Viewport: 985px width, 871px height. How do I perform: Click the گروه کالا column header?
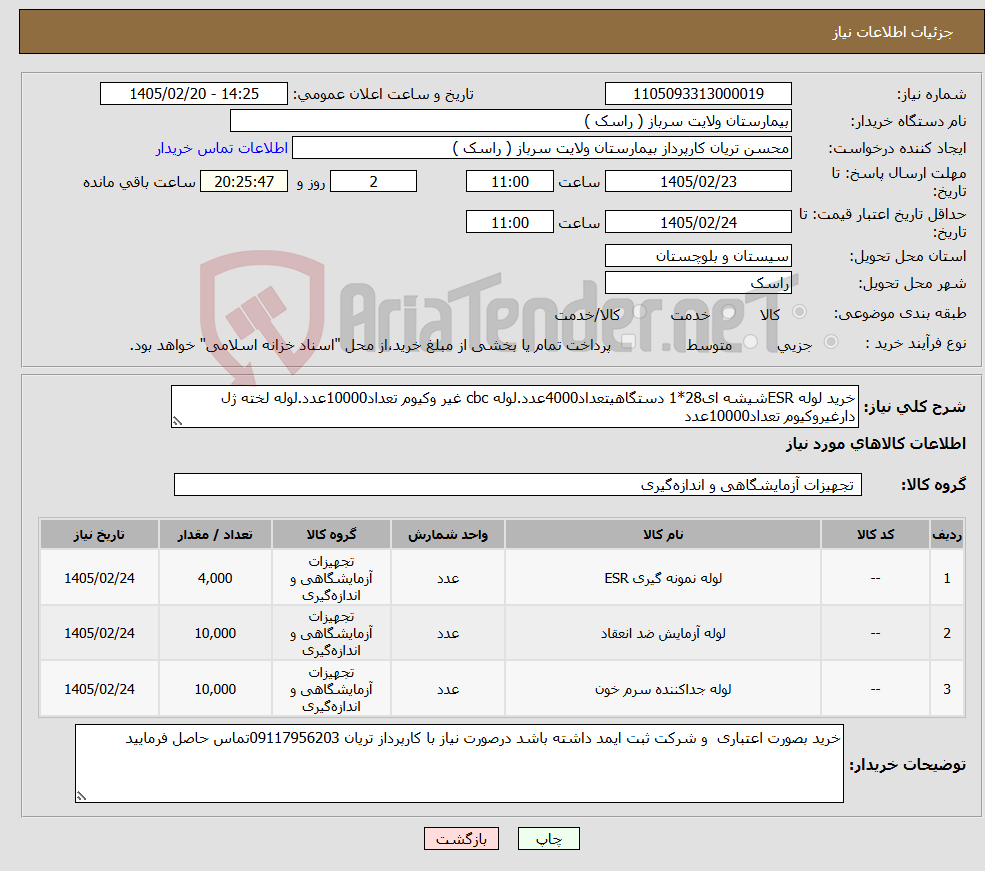point(331,534)
